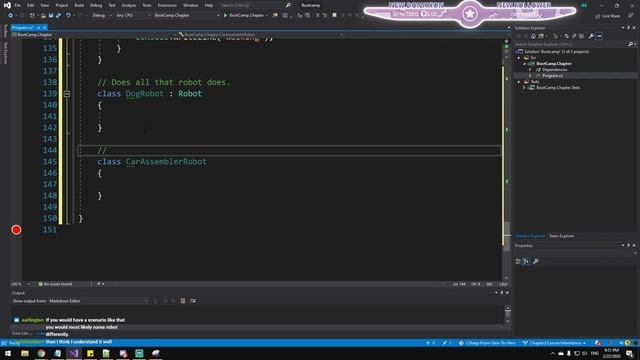Click the Git branch in status bar
This screenshot has width=640, height=360.
554,343
